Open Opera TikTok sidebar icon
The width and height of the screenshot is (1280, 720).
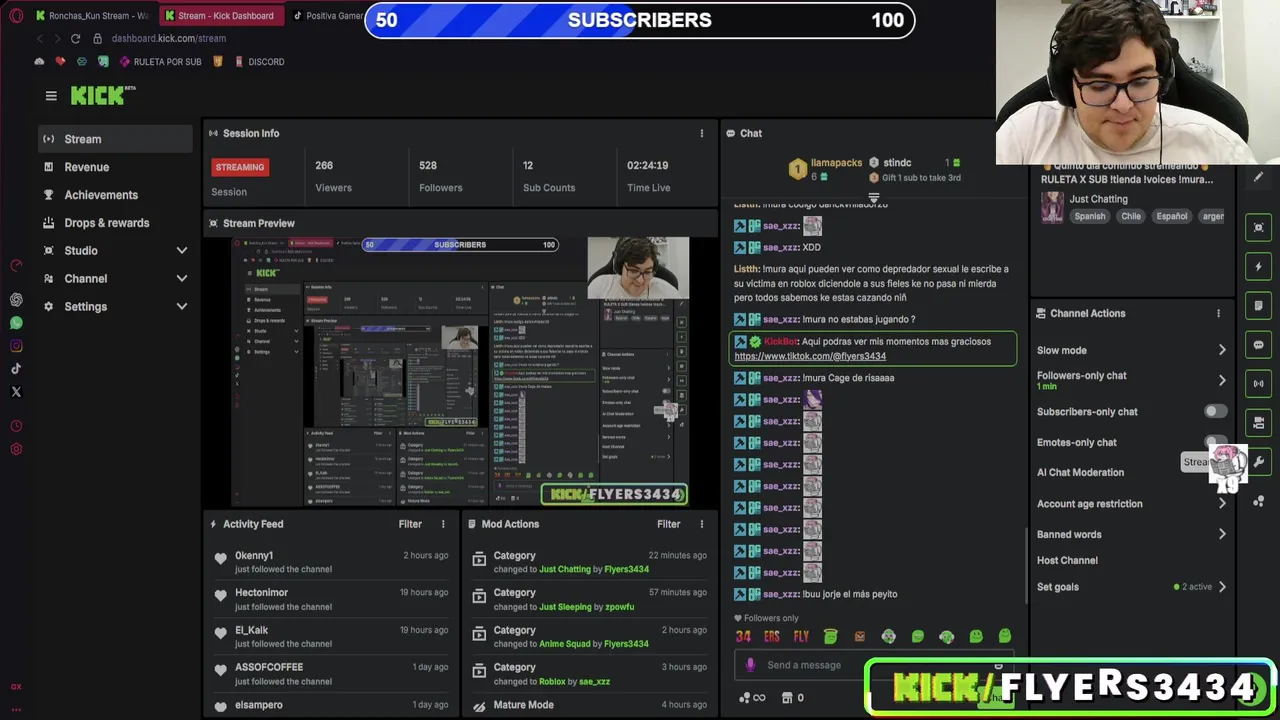(16, 369)
